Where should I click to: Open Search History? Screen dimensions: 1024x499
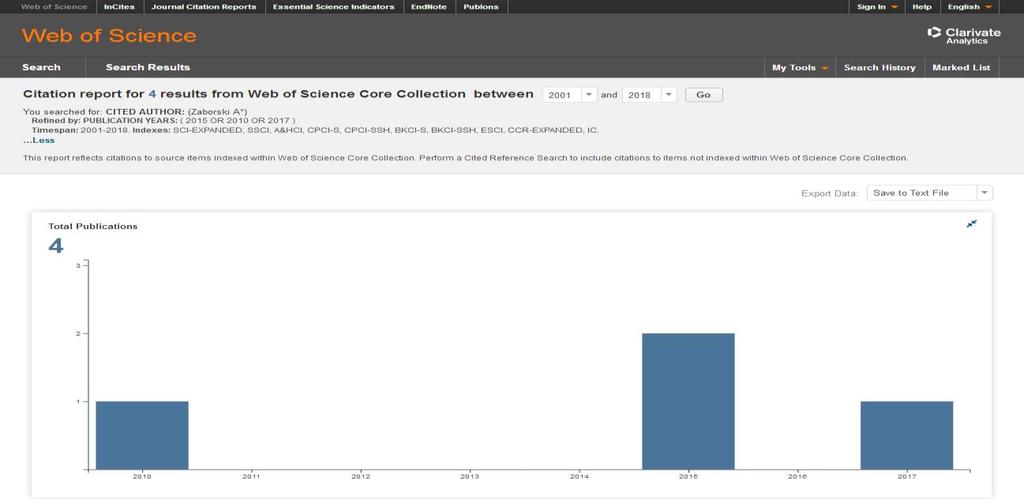click(880, 67)
